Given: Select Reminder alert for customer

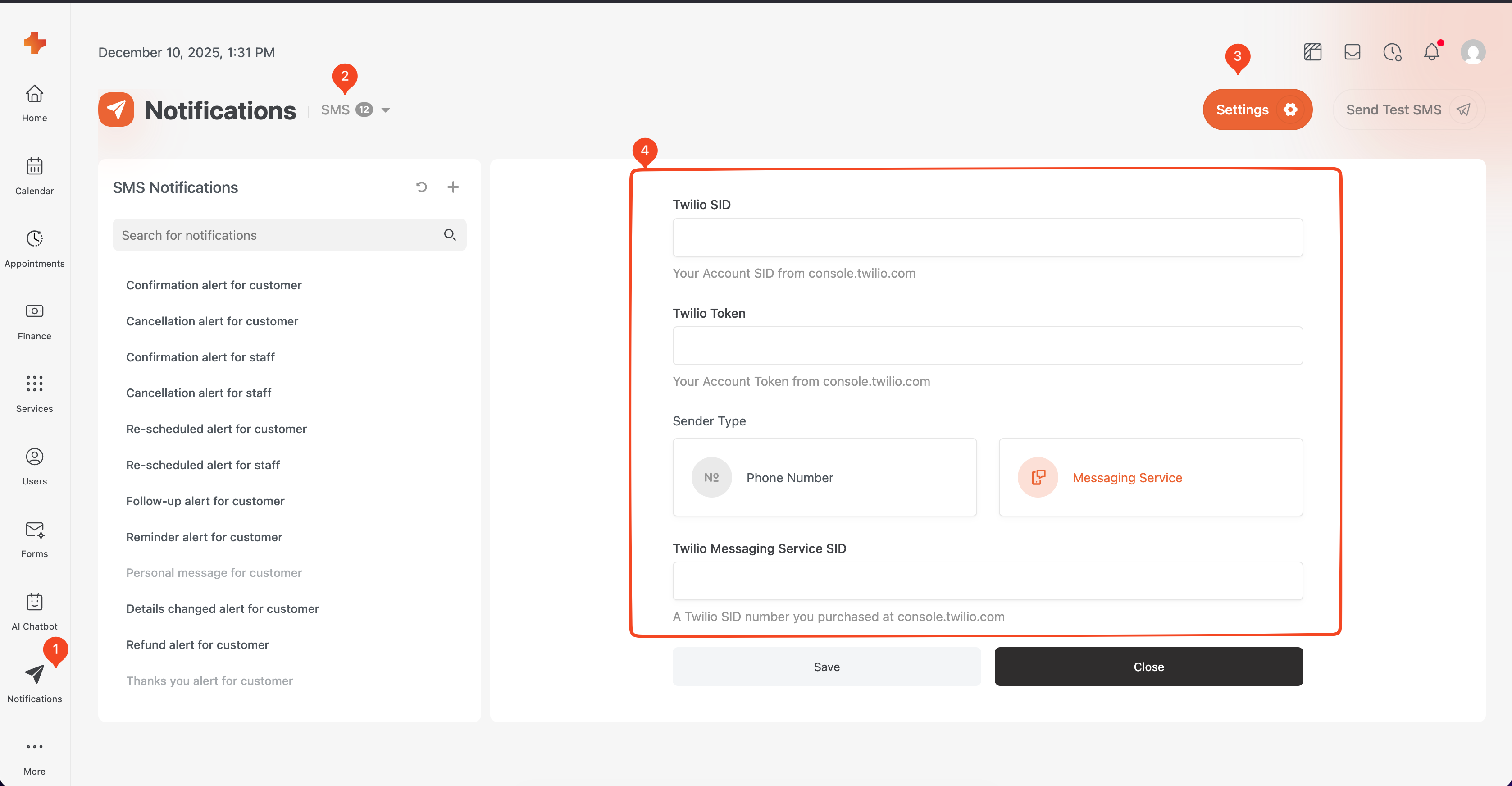Looking at the screenshot, I should point(204,537).
